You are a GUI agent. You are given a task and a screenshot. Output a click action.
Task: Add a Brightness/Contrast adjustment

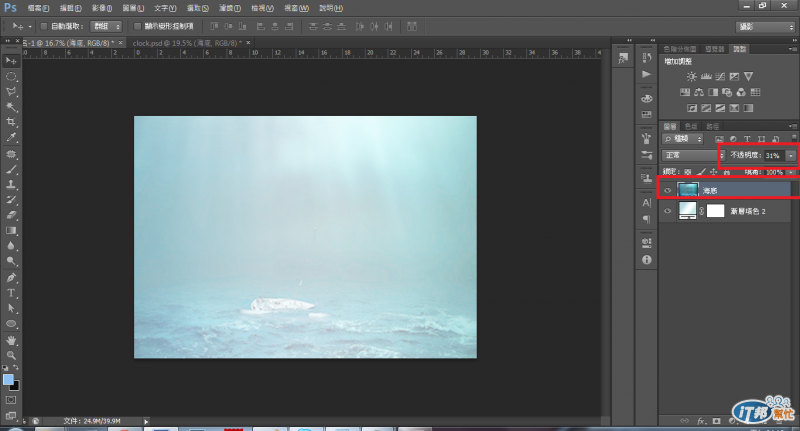[x=691, y=77]
